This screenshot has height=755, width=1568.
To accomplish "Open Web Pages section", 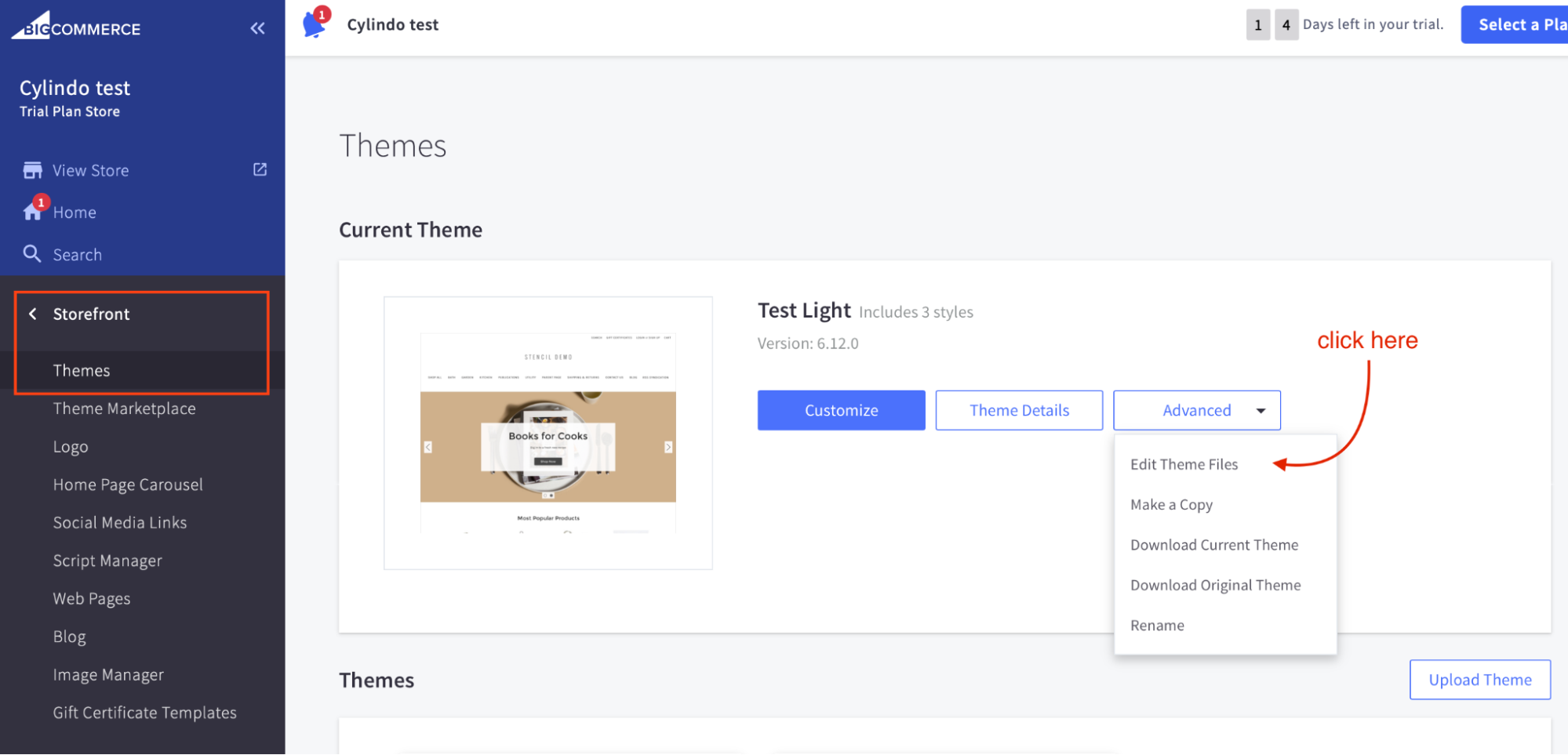I will coord(92,598).
